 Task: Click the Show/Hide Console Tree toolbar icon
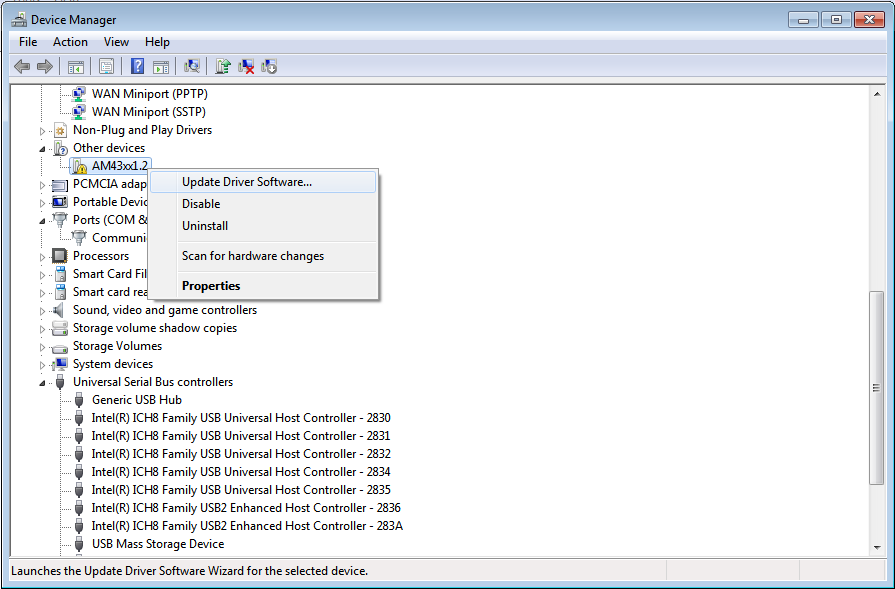point(75,66)
